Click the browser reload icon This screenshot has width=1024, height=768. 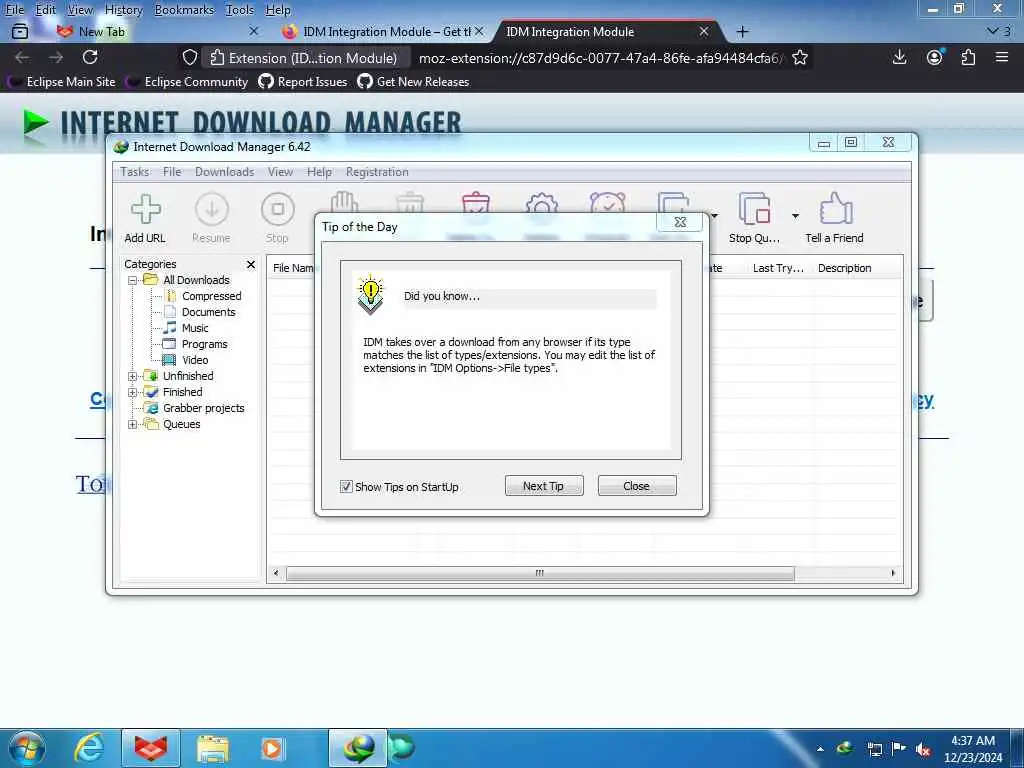point(90,57)
